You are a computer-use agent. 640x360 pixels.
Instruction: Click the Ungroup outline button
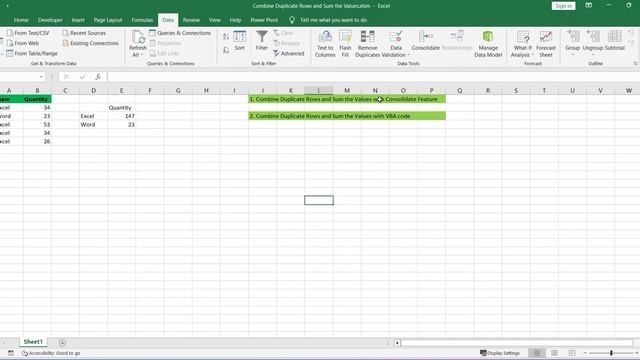593,40
